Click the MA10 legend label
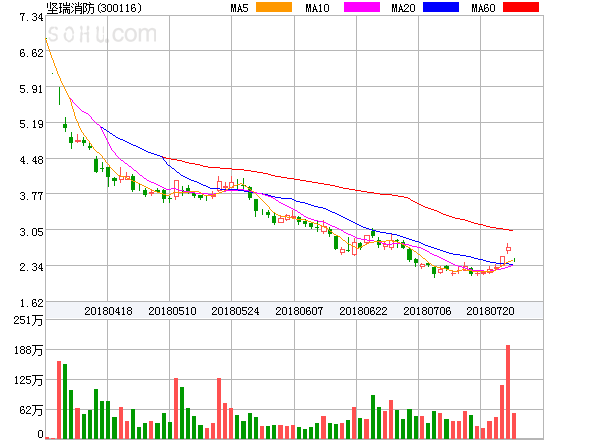Image resolution: width=600 pixels, height=440 pixels. 317,8
